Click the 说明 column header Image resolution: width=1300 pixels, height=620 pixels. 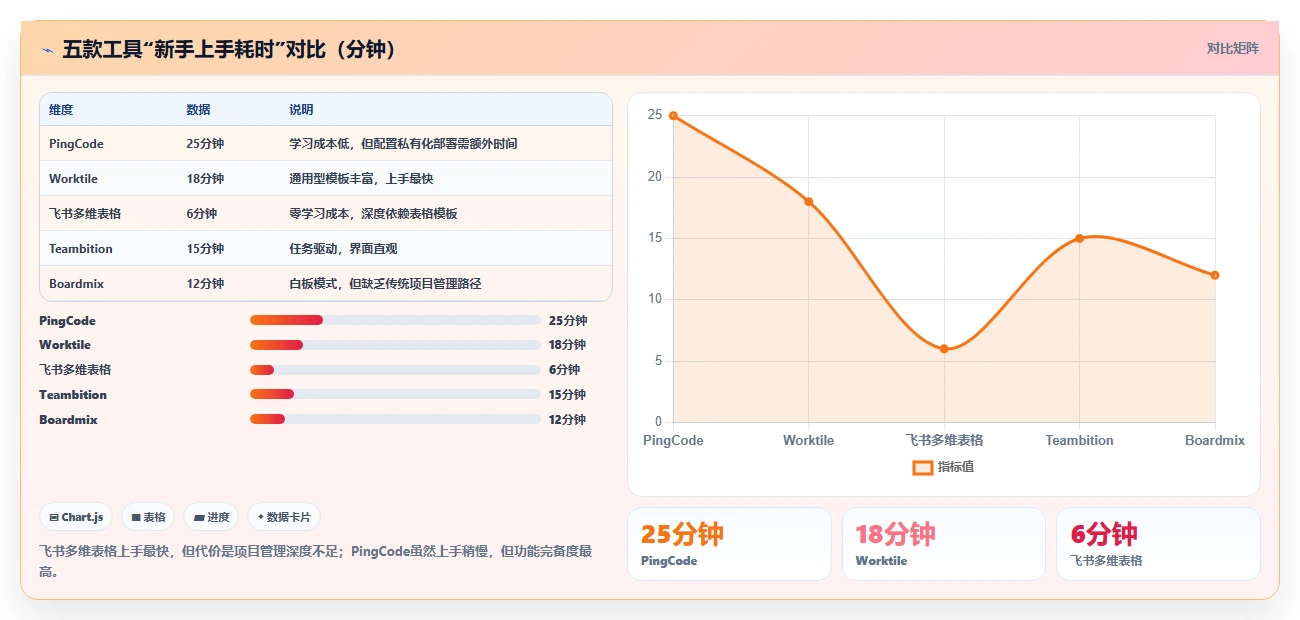pos(301,109)
